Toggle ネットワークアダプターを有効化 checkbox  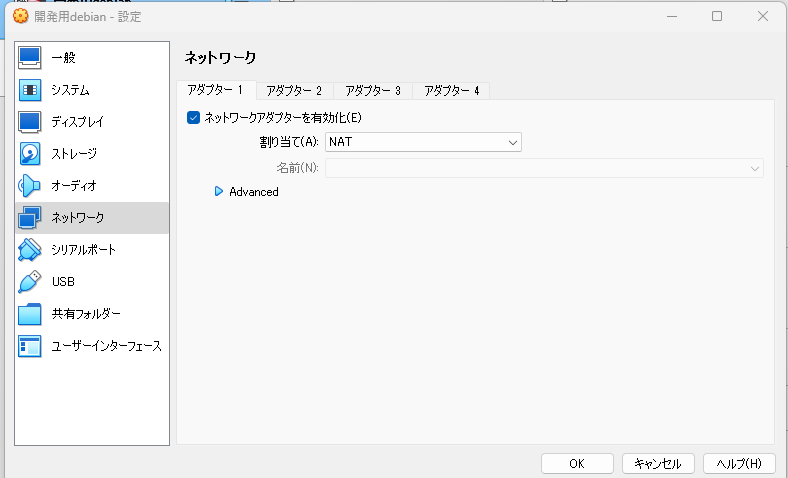click(193, 118)
